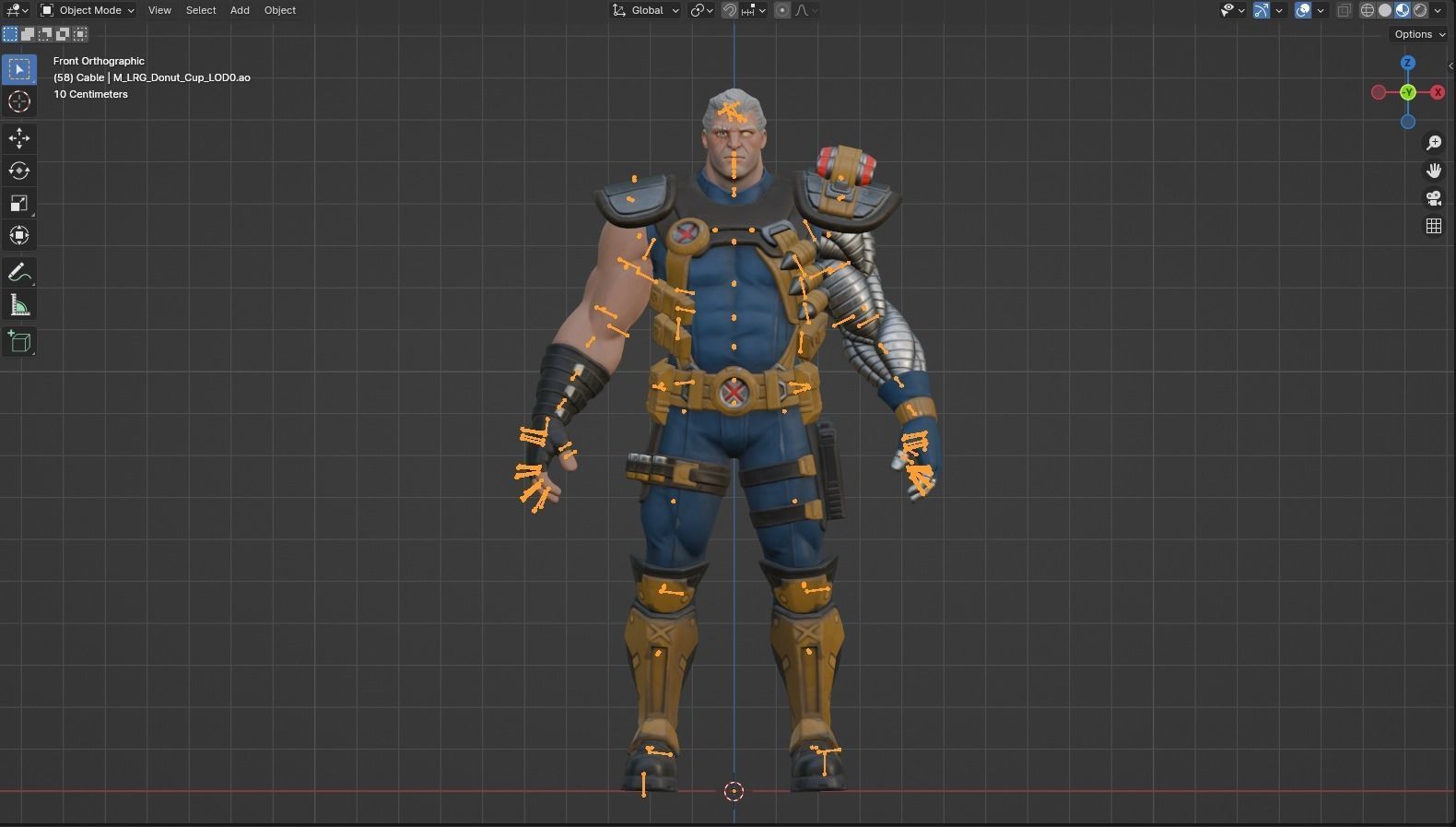Click the zoom magnifier viewport icon

tap(1434, 143)
